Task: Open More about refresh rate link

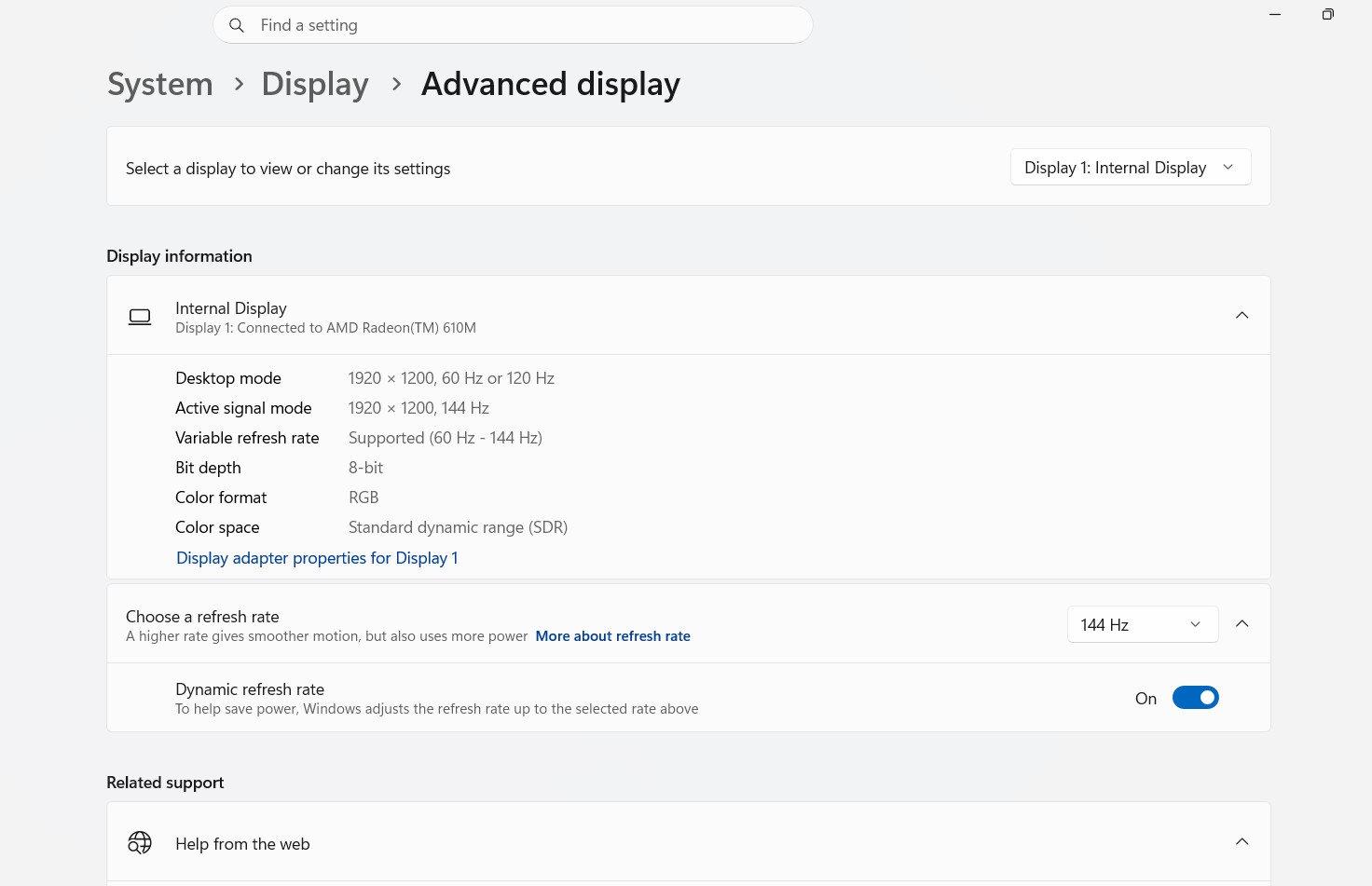Action: tap(612, 636)
